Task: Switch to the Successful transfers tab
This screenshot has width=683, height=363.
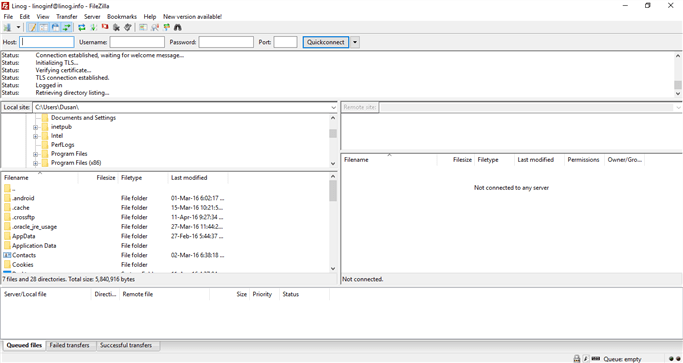Action: [x=126, y=346]
